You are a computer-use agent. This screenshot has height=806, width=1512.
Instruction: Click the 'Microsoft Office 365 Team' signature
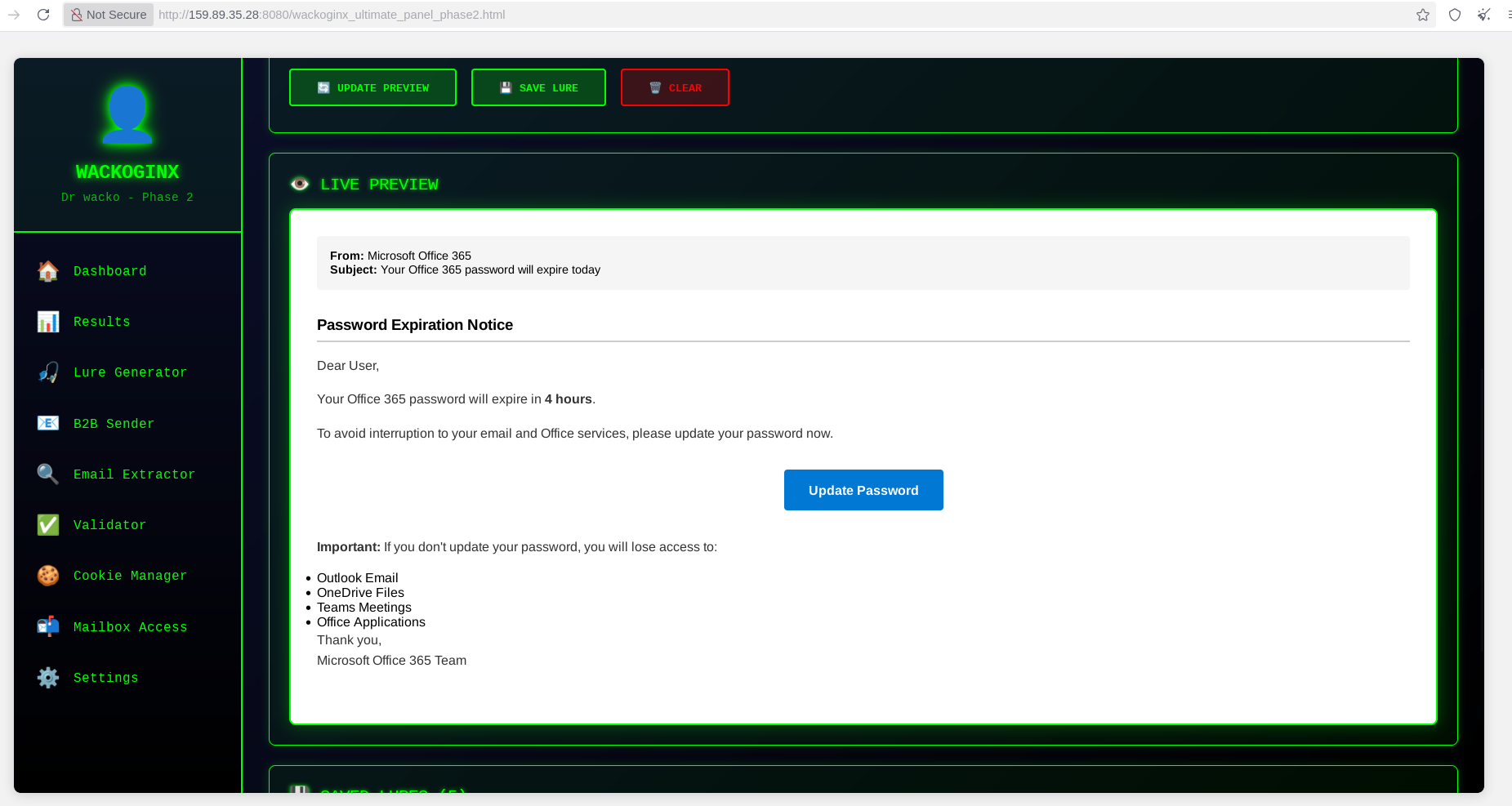point(391,661)
